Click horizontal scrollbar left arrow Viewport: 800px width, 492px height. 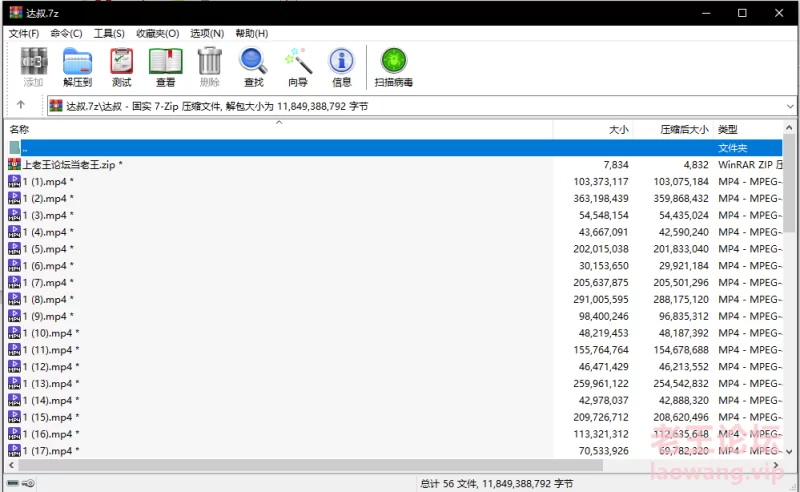(x=11, y=465)
